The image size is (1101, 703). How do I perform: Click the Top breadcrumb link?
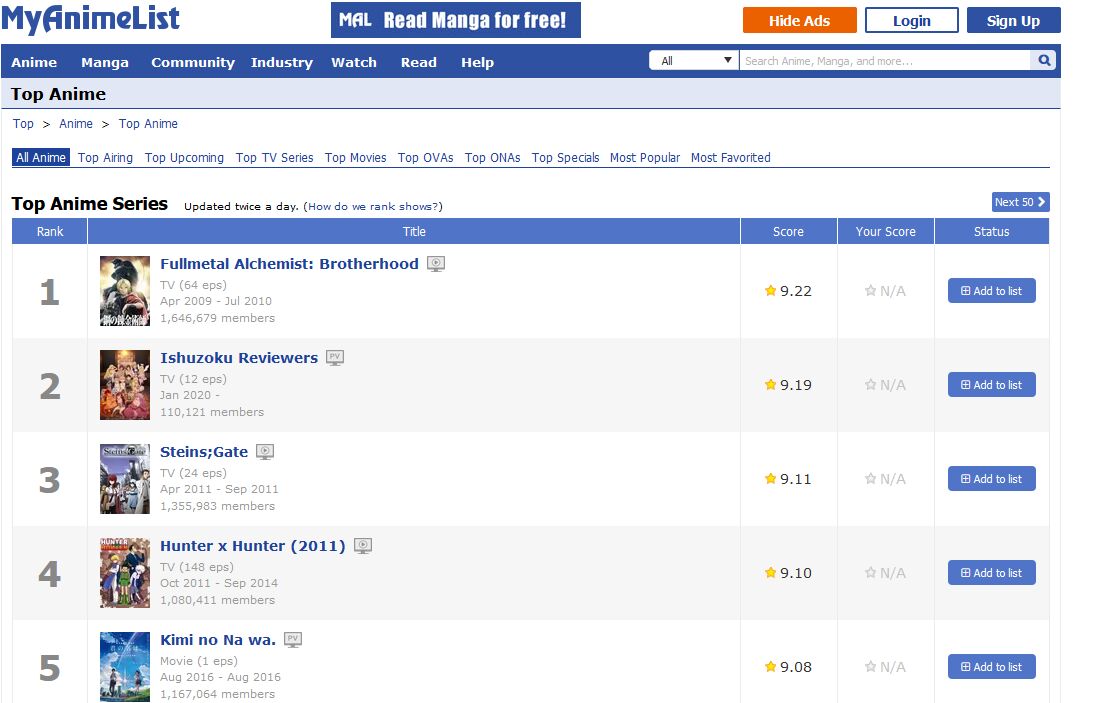point(23,124)
